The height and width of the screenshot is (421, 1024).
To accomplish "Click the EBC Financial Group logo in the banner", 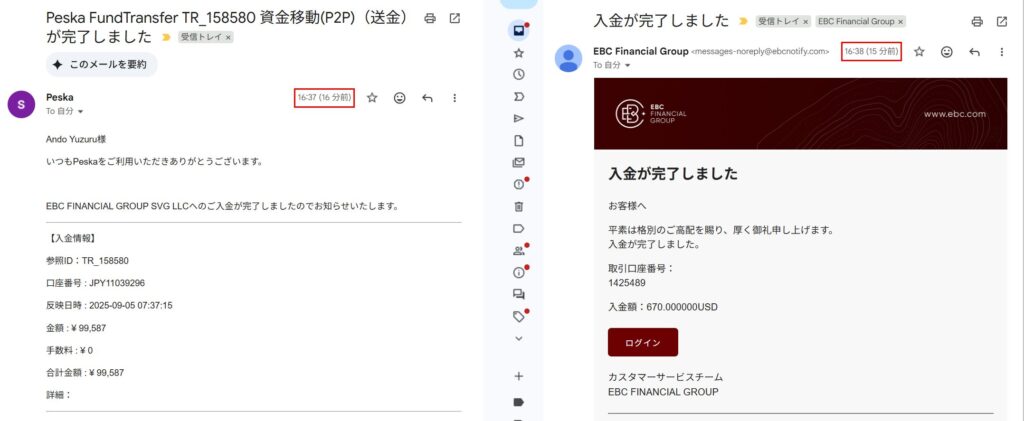I will [x=651, y=114].
